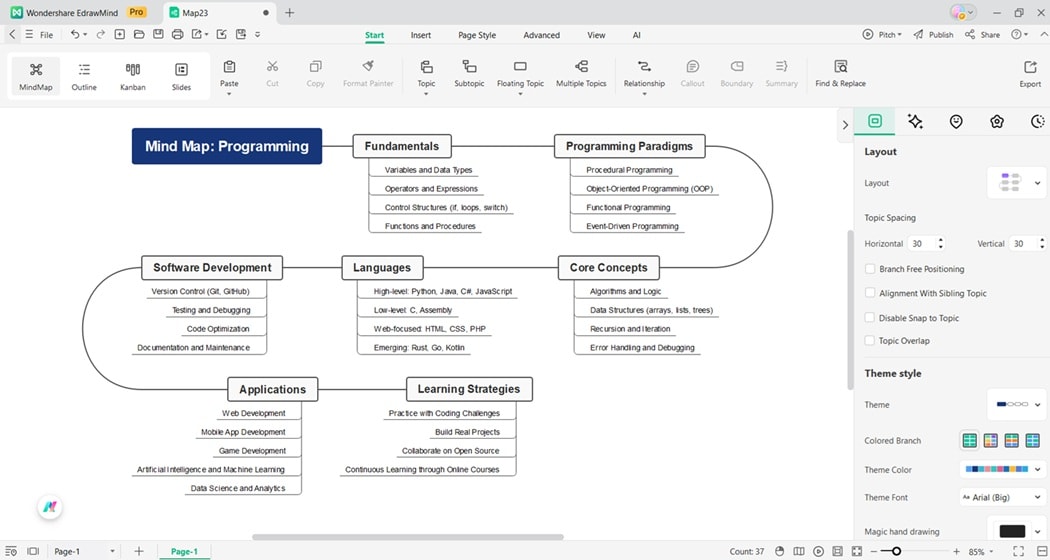Open the Theme dropdown
Screen dimensions: 1050x560
point(1017,405)
